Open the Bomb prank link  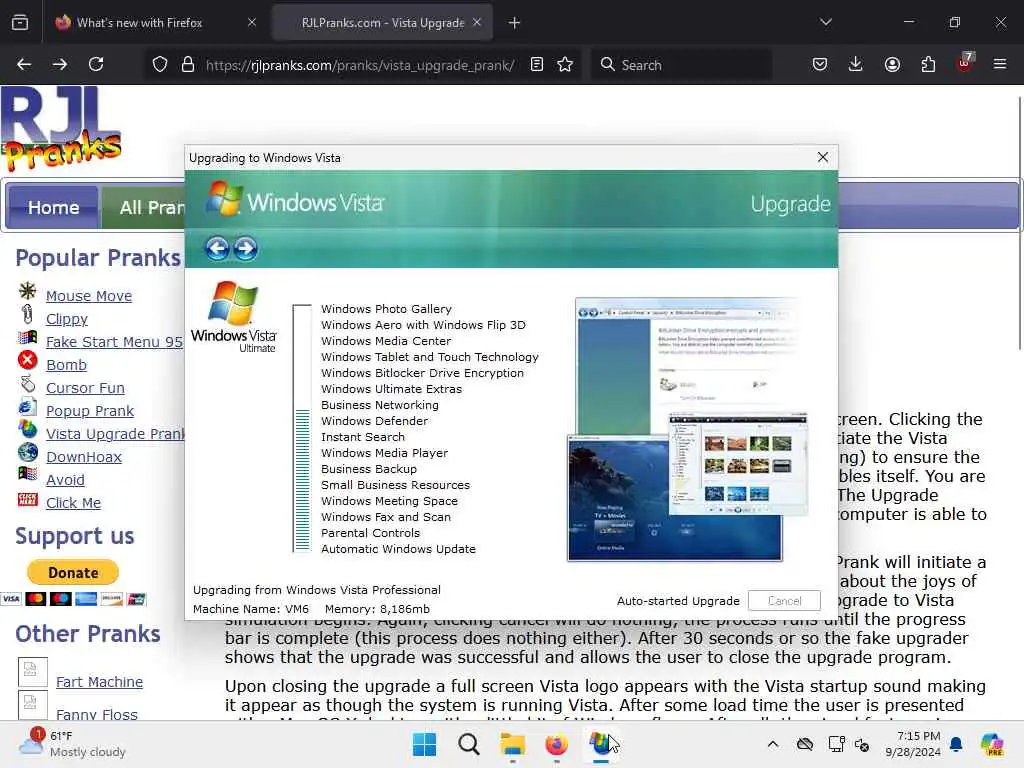pos(66,364)
